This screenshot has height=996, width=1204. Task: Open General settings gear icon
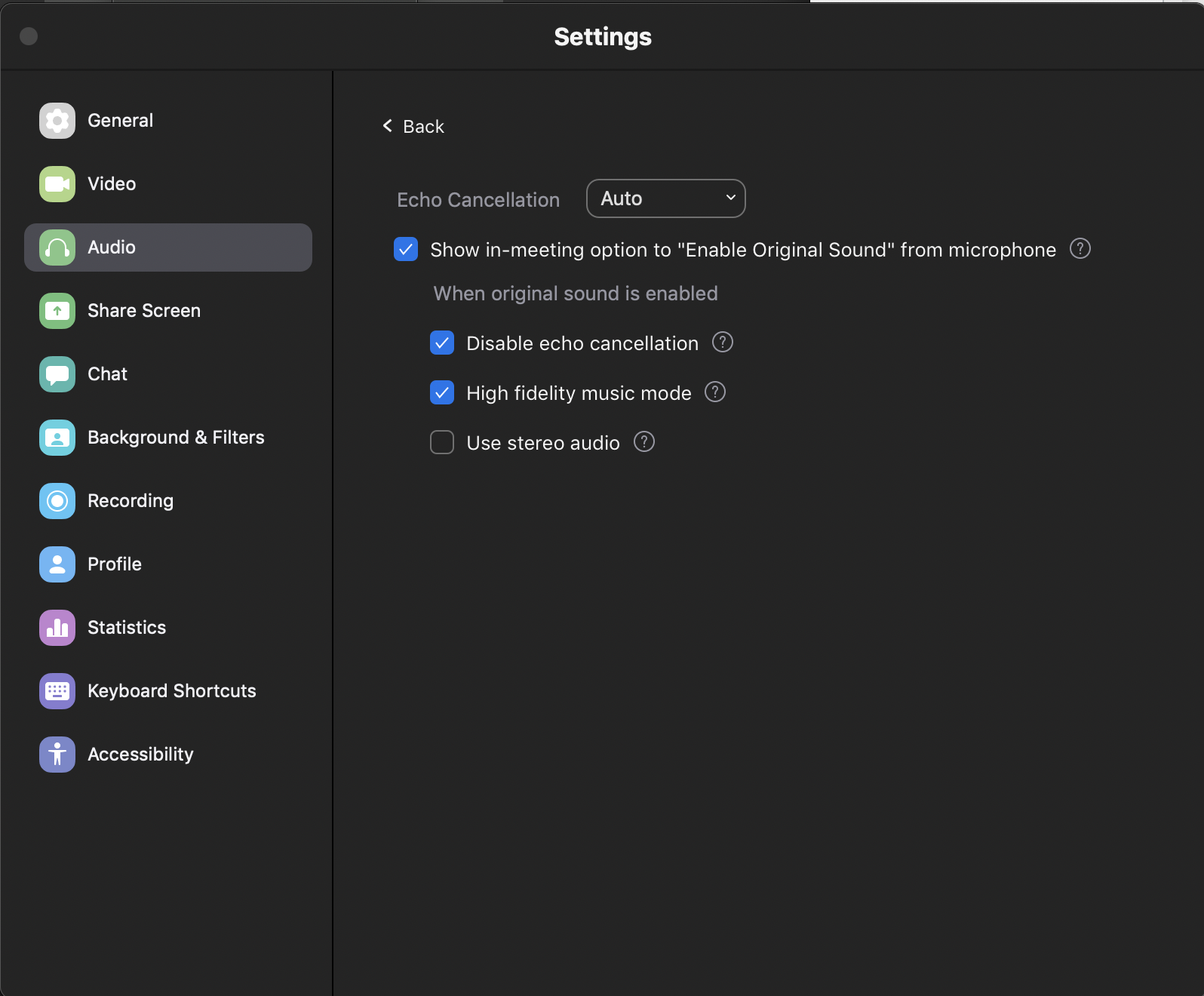point(57,121)
